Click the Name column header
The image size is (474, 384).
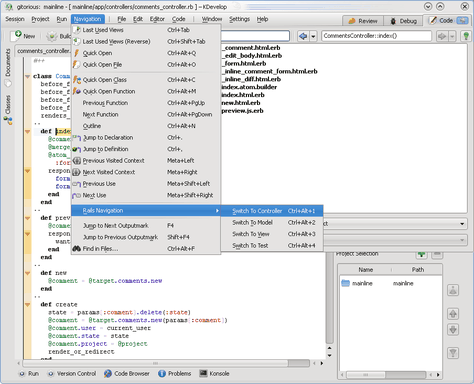pos(365,270)
